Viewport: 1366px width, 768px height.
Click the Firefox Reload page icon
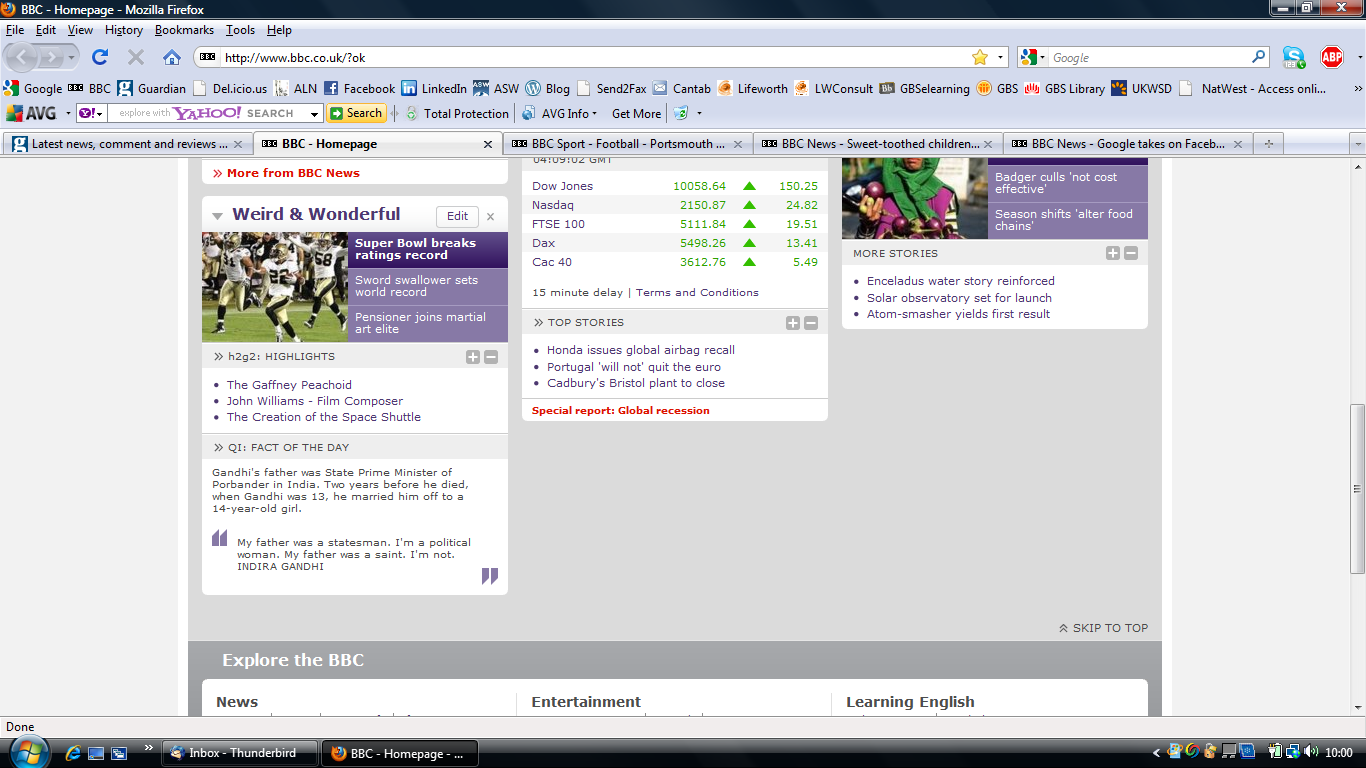coord(100,57)
